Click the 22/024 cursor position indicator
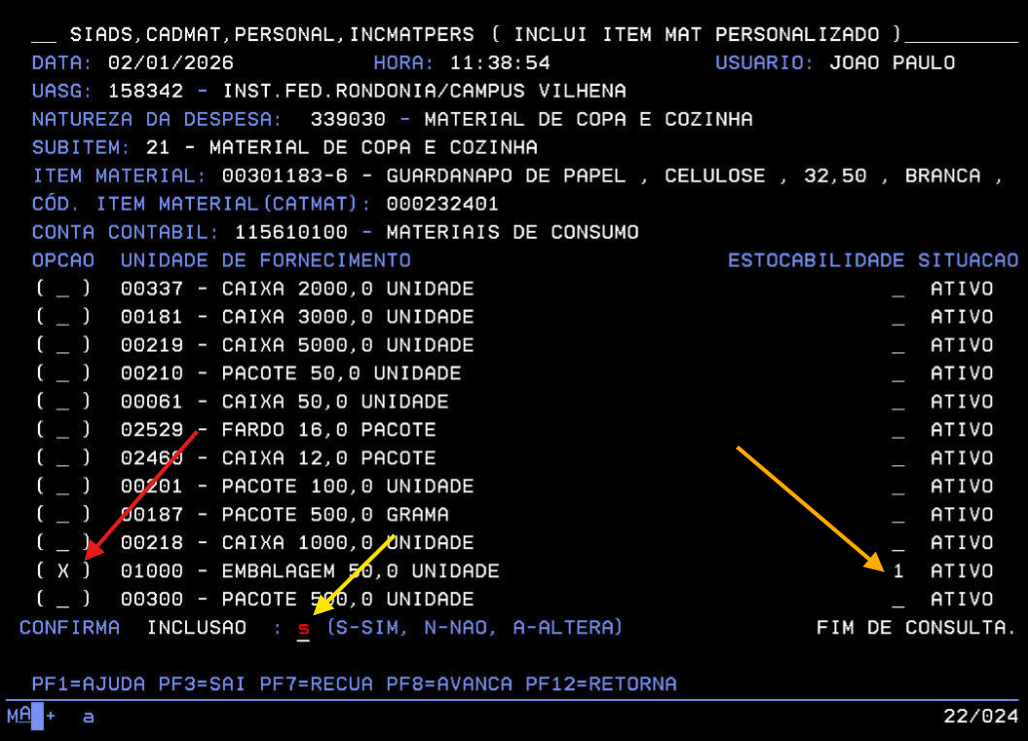Image resolution: width=1028 pixels, height=741 pixels. 980,716
